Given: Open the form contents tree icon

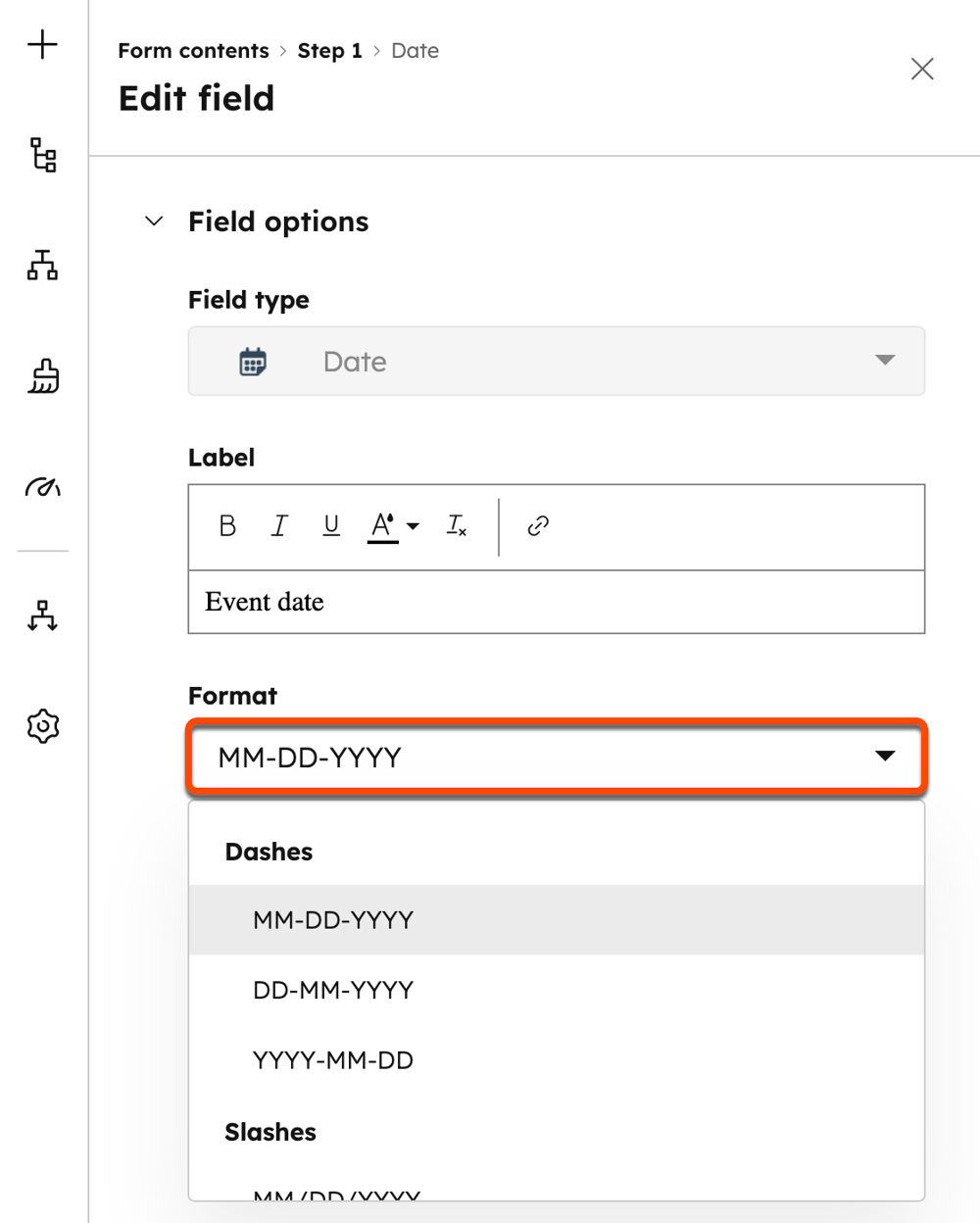Looking at the screenshot, I should [x=42, y=156].
